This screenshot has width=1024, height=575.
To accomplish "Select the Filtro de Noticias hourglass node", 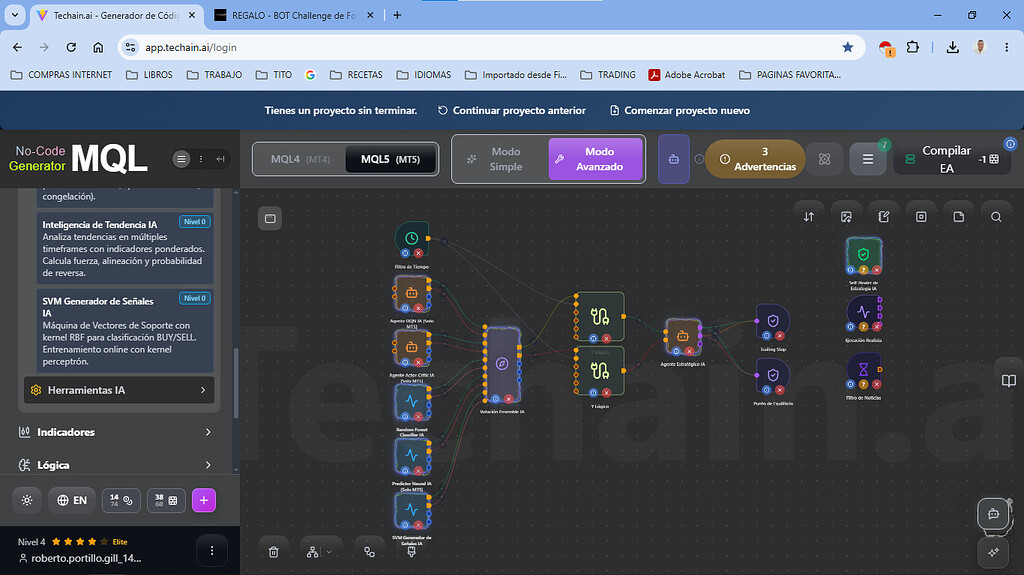I will (863, 369).
